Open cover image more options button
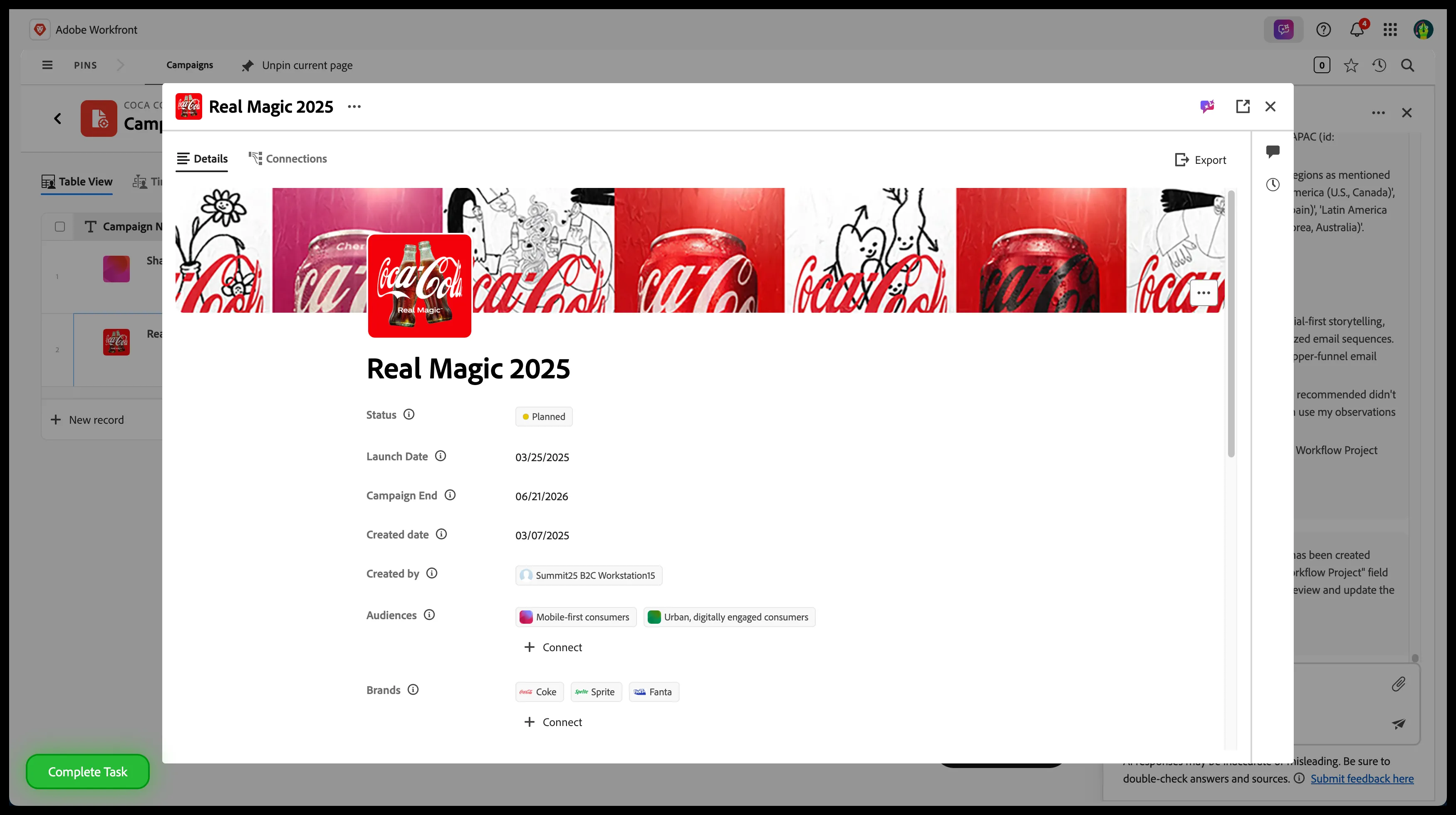Image resolution: width=1456 pixels, height=815 pixels. pyautogui.click(x=1204, y=293)
